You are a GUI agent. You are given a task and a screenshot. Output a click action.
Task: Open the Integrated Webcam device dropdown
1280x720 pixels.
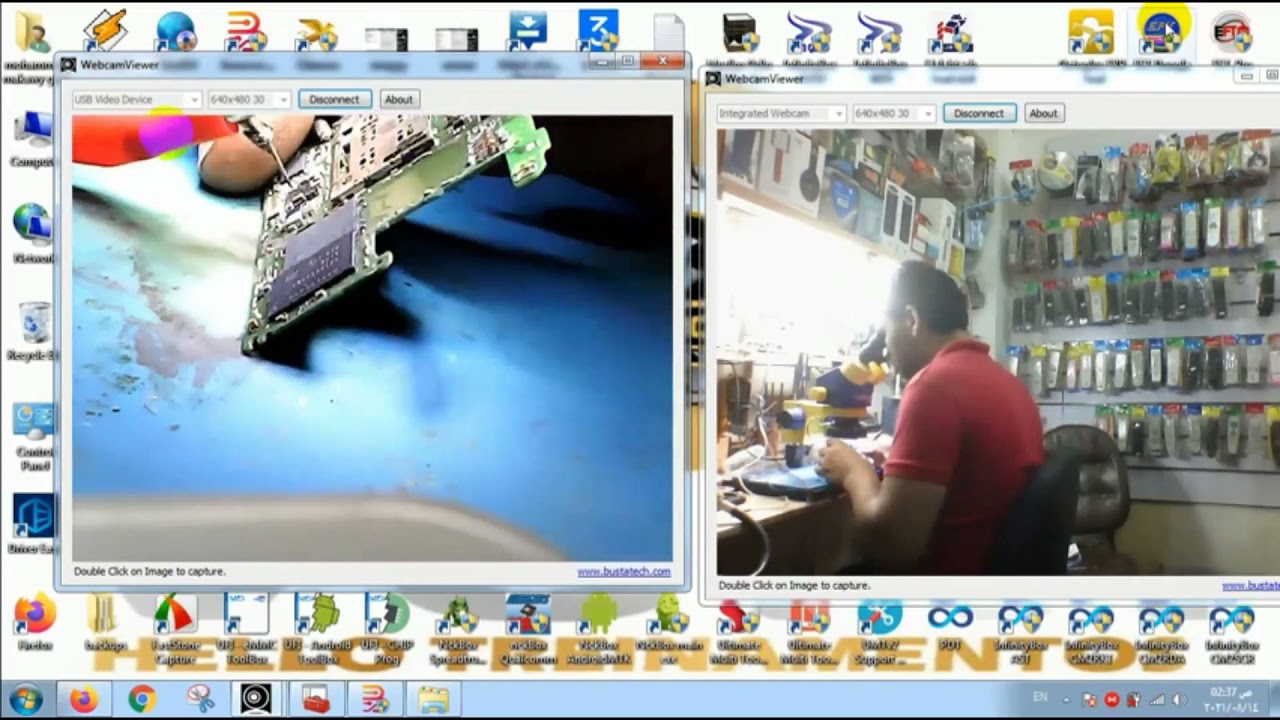(x=781, y=113)
